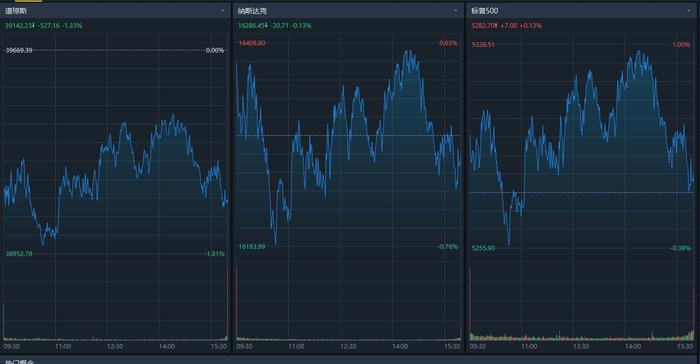Click the 11:00 time label in 道琼斯 chart
The image size is (700, 364).
[63, 346]
